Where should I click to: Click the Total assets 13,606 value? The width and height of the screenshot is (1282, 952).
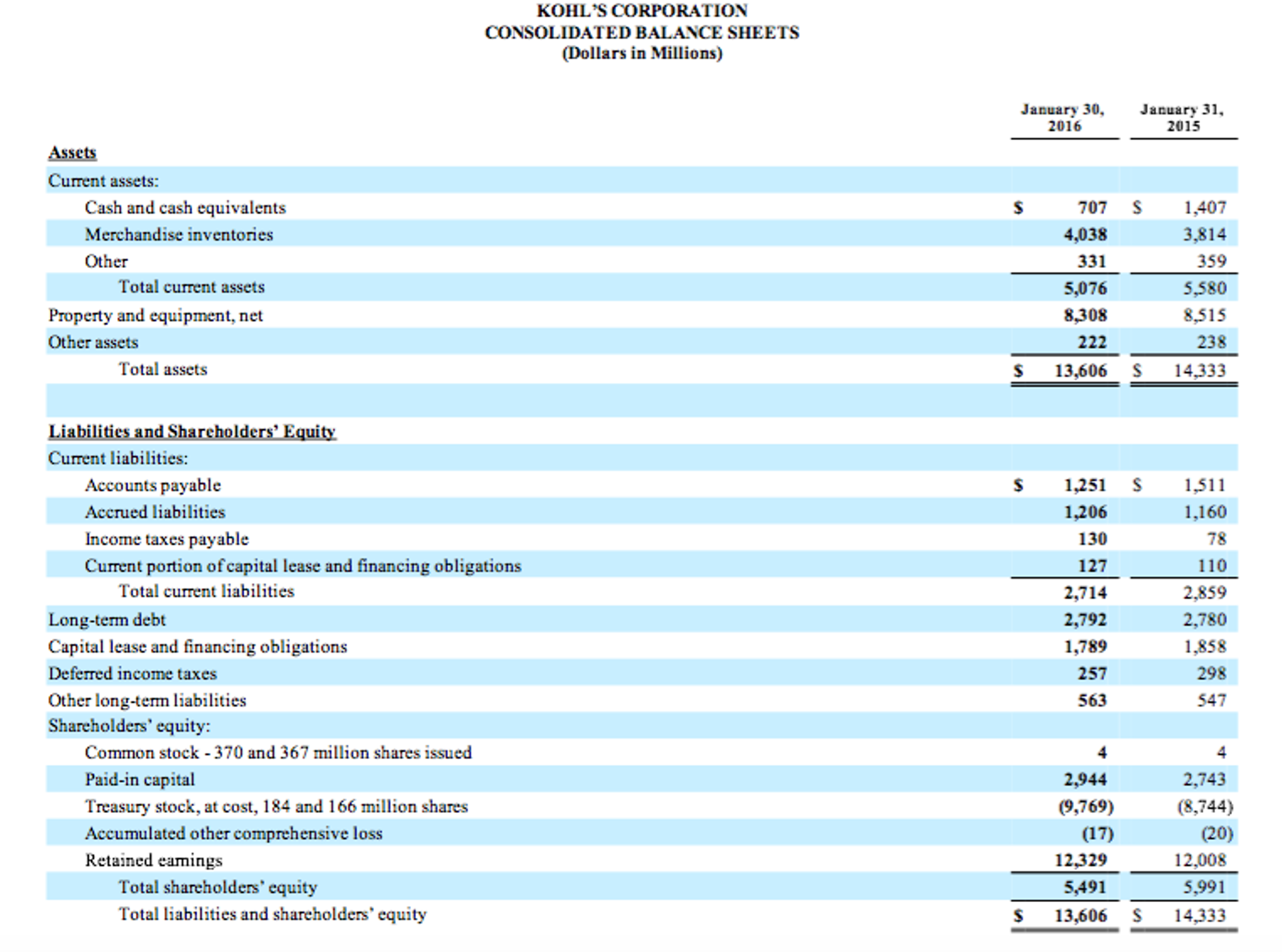click(x=1080, y=371)
